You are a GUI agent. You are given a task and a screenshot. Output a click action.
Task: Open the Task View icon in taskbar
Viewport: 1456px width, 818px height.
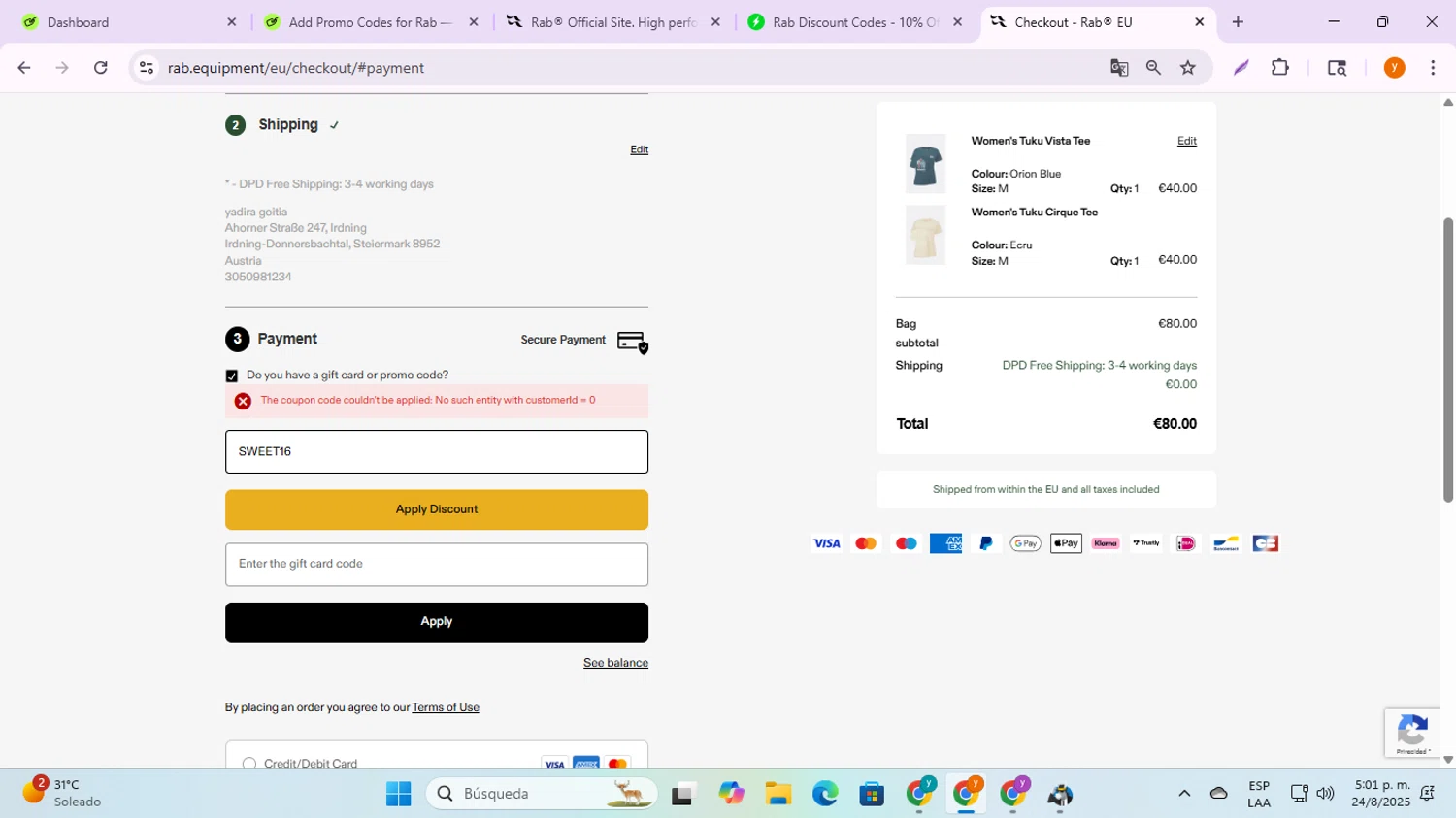(x=684, y=794)
